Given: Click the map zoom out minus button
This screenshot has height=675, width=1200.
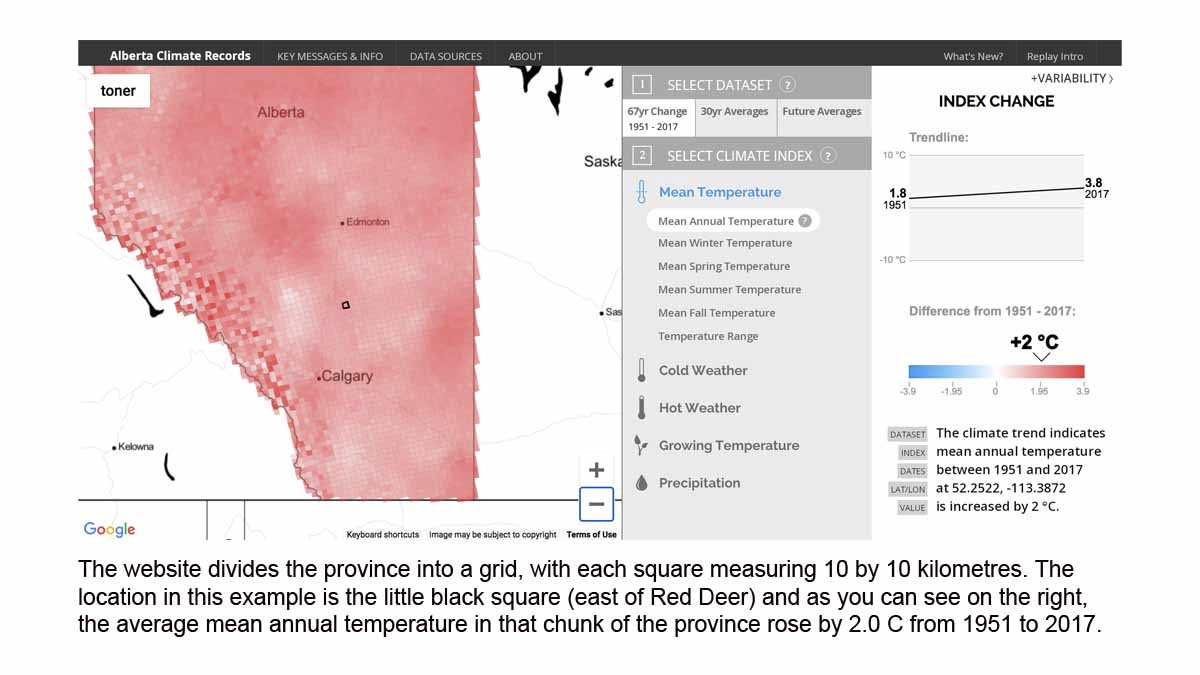Looking at the screenshot, I should tap(596, 504).
